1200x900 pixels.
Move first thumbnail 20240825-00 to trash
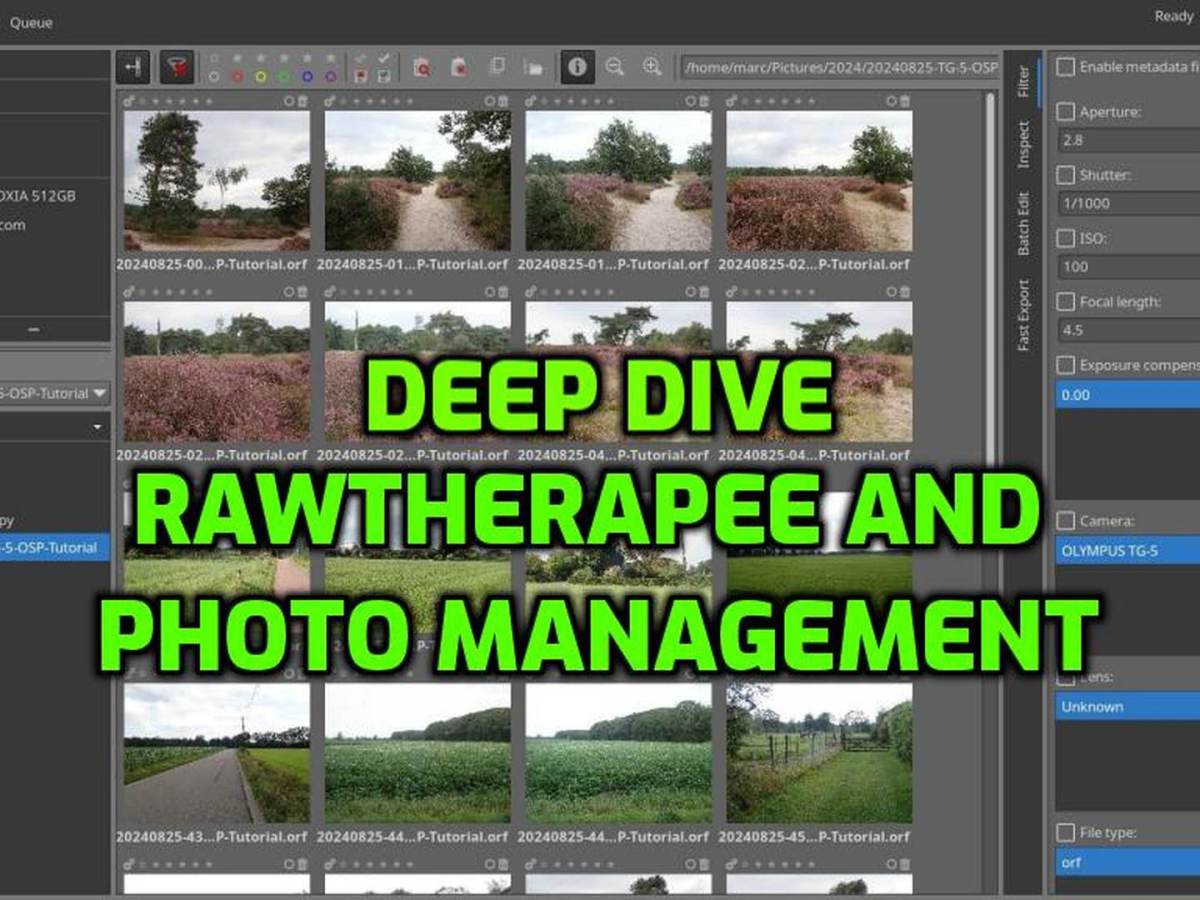(x=303, y=100)
